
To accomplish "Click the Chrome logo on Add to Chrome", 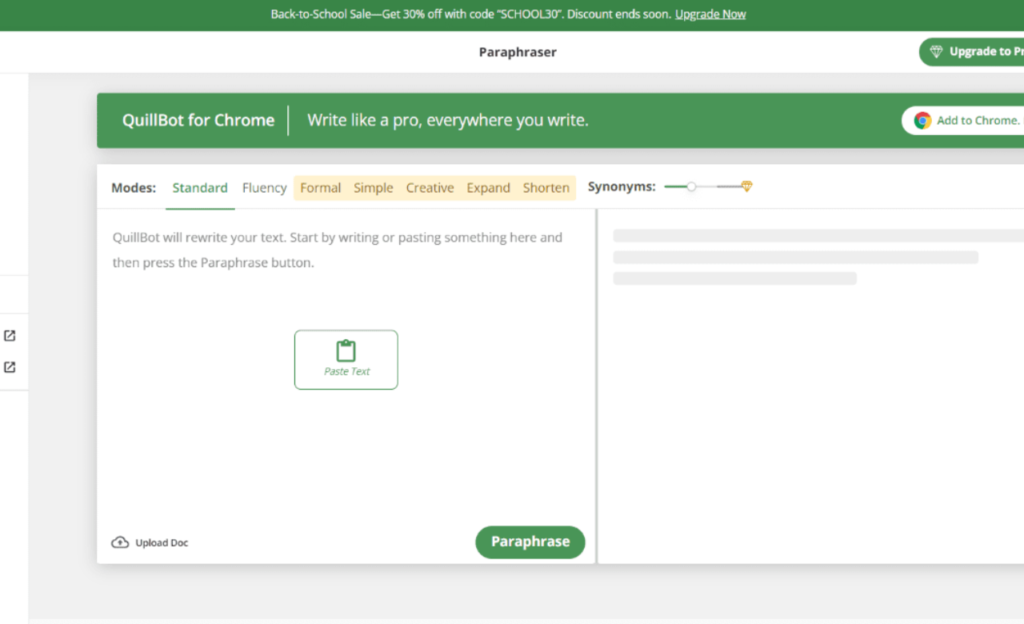I will (x=920, y=120).
